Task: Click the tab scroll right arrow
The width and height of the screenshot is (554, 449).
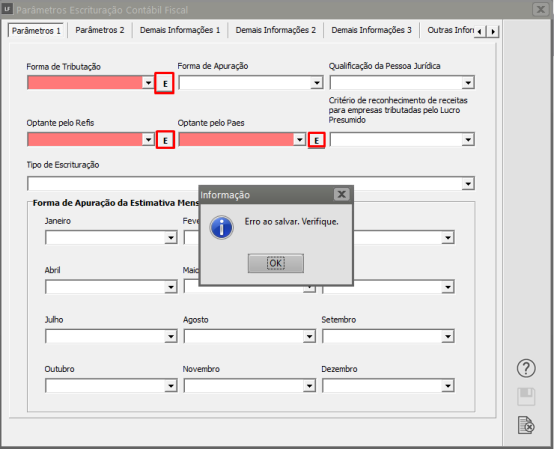Action: point(493,31)
